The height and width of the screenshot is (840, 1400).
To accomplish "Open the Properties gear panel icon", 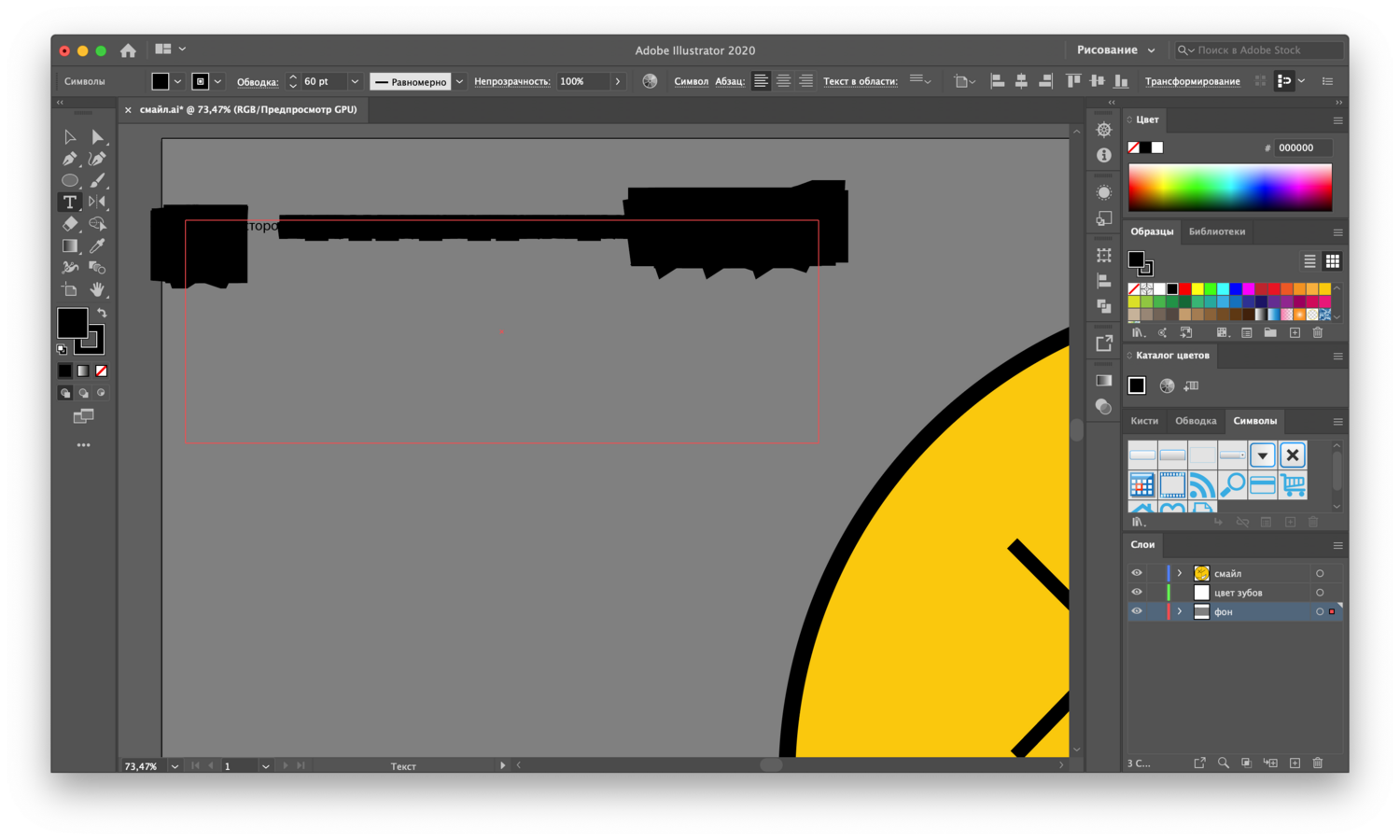I will click(1104, 130).
